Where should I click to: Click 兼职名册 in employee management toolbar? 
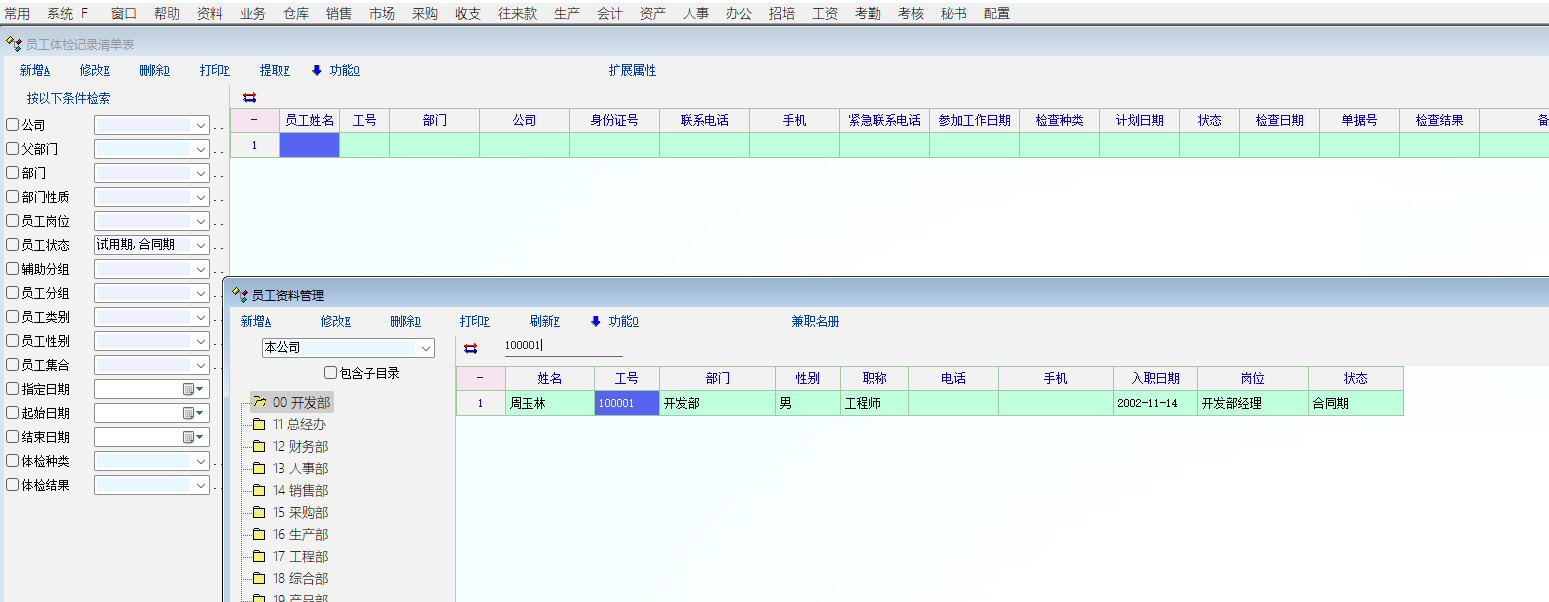815,322
